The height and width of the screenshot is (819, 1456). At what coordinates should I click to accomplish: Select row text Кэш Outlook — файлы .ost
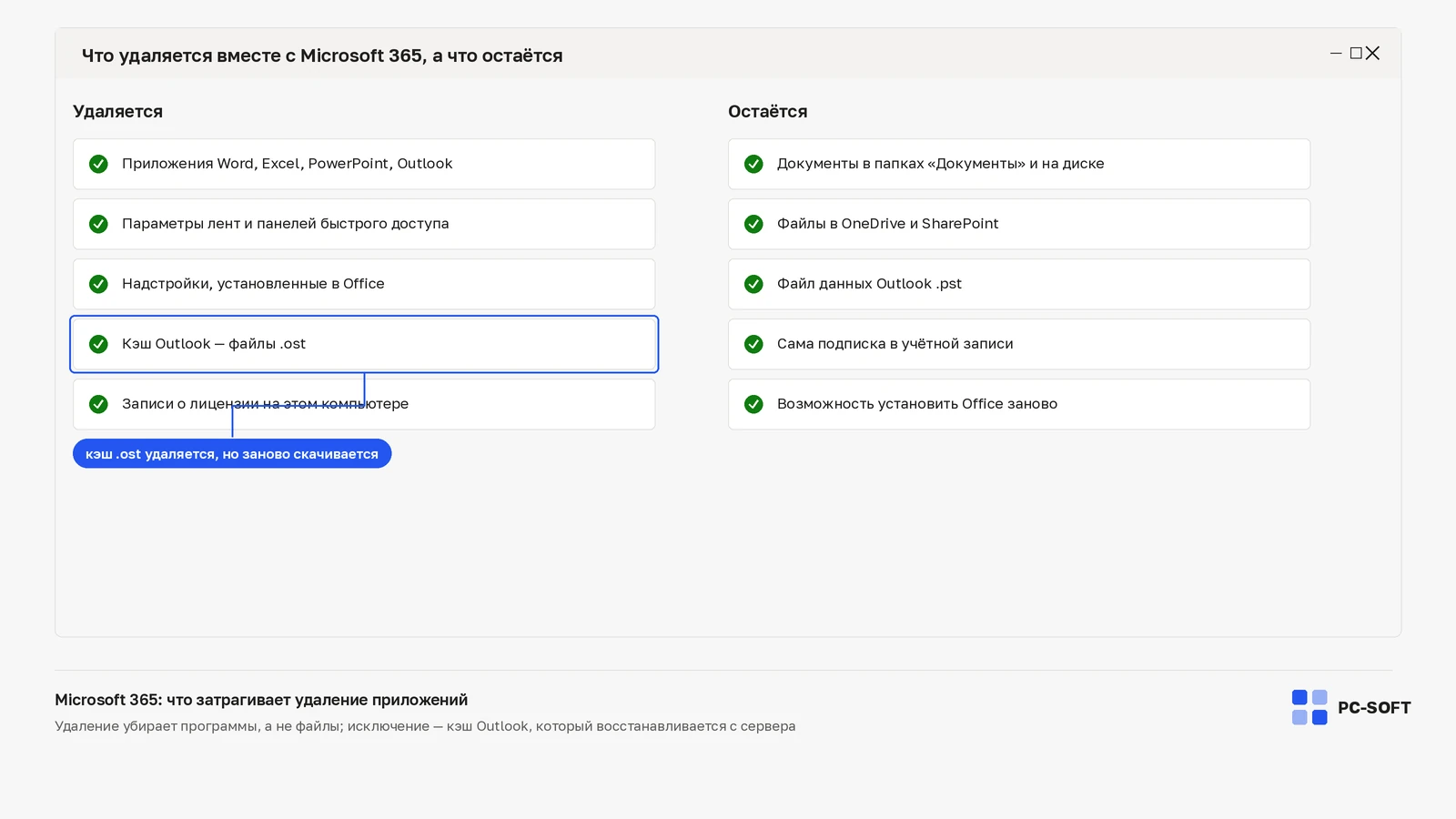pyautogui.click(x=214, y=344)
